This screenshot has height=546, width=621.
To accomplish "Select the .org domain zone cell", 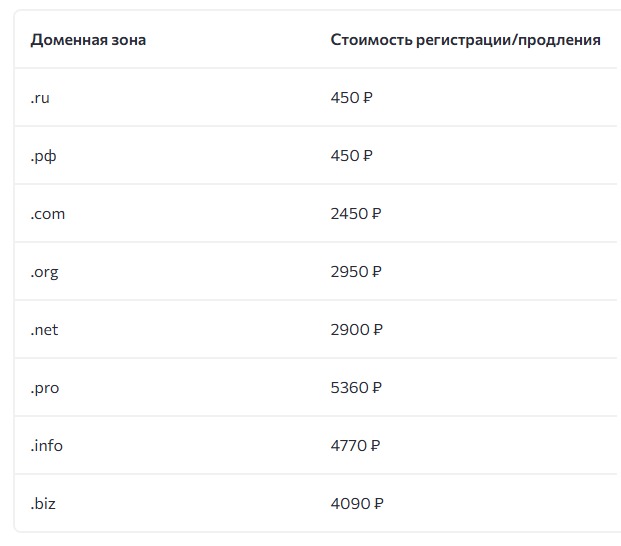I will click(45, 272).
